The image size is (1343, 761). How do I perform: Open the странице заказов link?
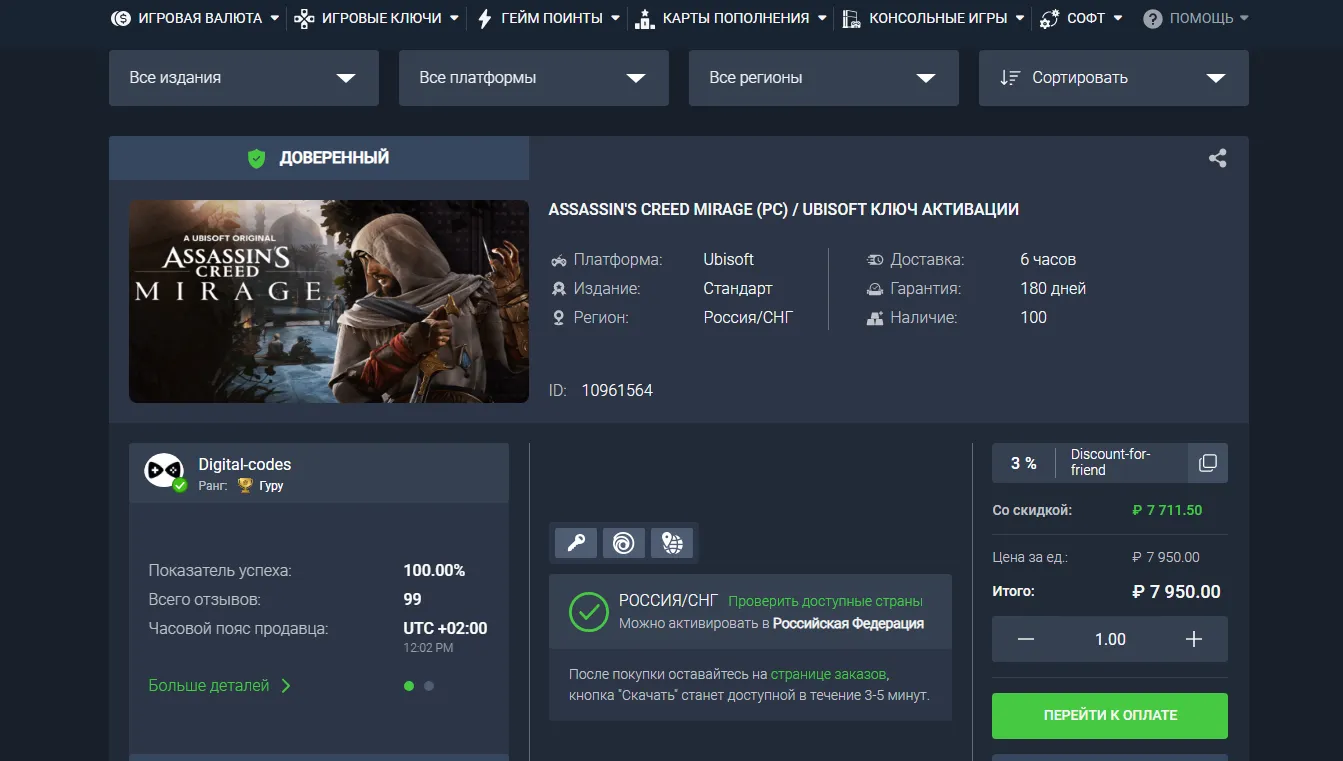(829, 674)
